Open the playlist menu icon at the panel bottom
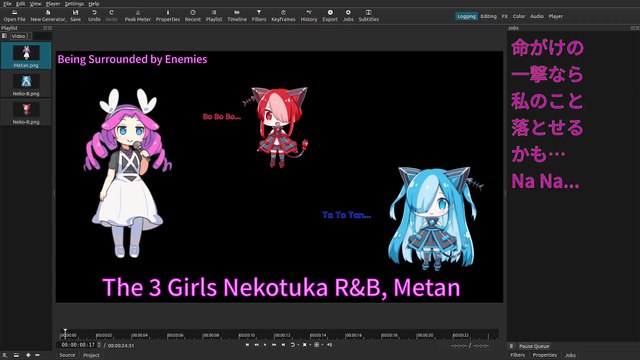The image size is (640, 360). coord(5,355)
